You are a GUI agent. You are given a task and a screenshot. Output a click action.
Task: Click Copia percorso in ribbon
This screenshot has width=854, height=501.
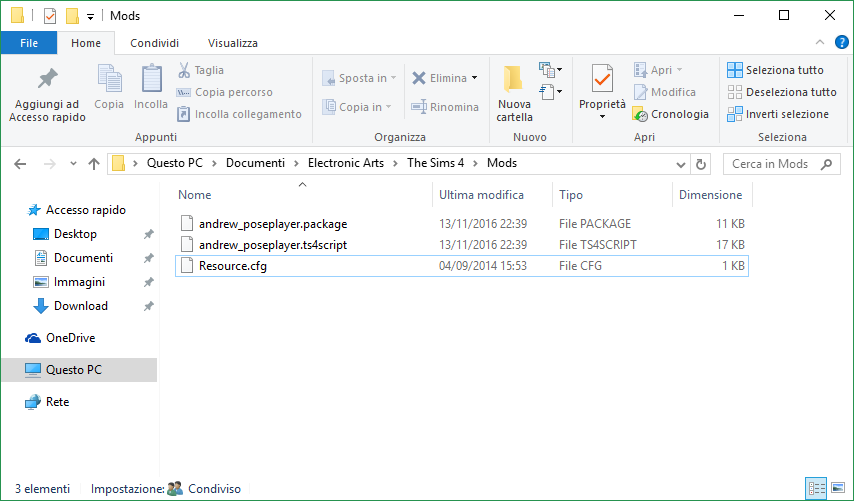(225, 92)
